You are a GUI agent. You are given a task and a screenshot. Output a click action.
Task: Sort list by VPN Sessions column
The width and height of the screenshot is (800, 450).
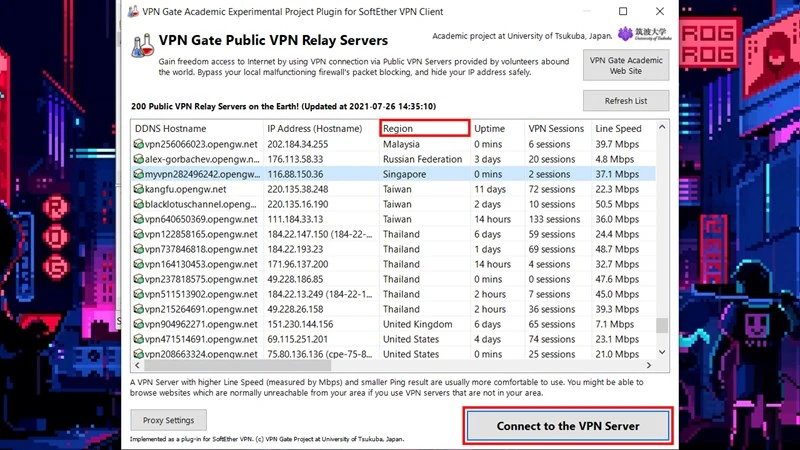[x=558, y=129]
